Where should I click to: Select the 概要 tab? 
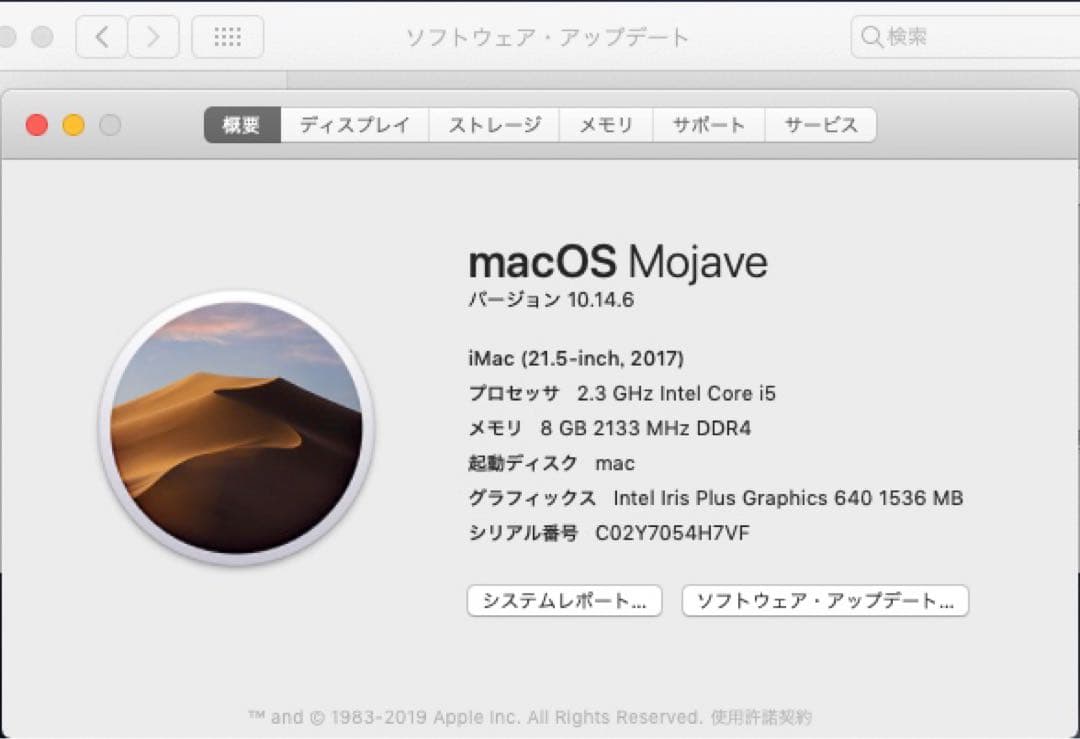coord(242,125)
